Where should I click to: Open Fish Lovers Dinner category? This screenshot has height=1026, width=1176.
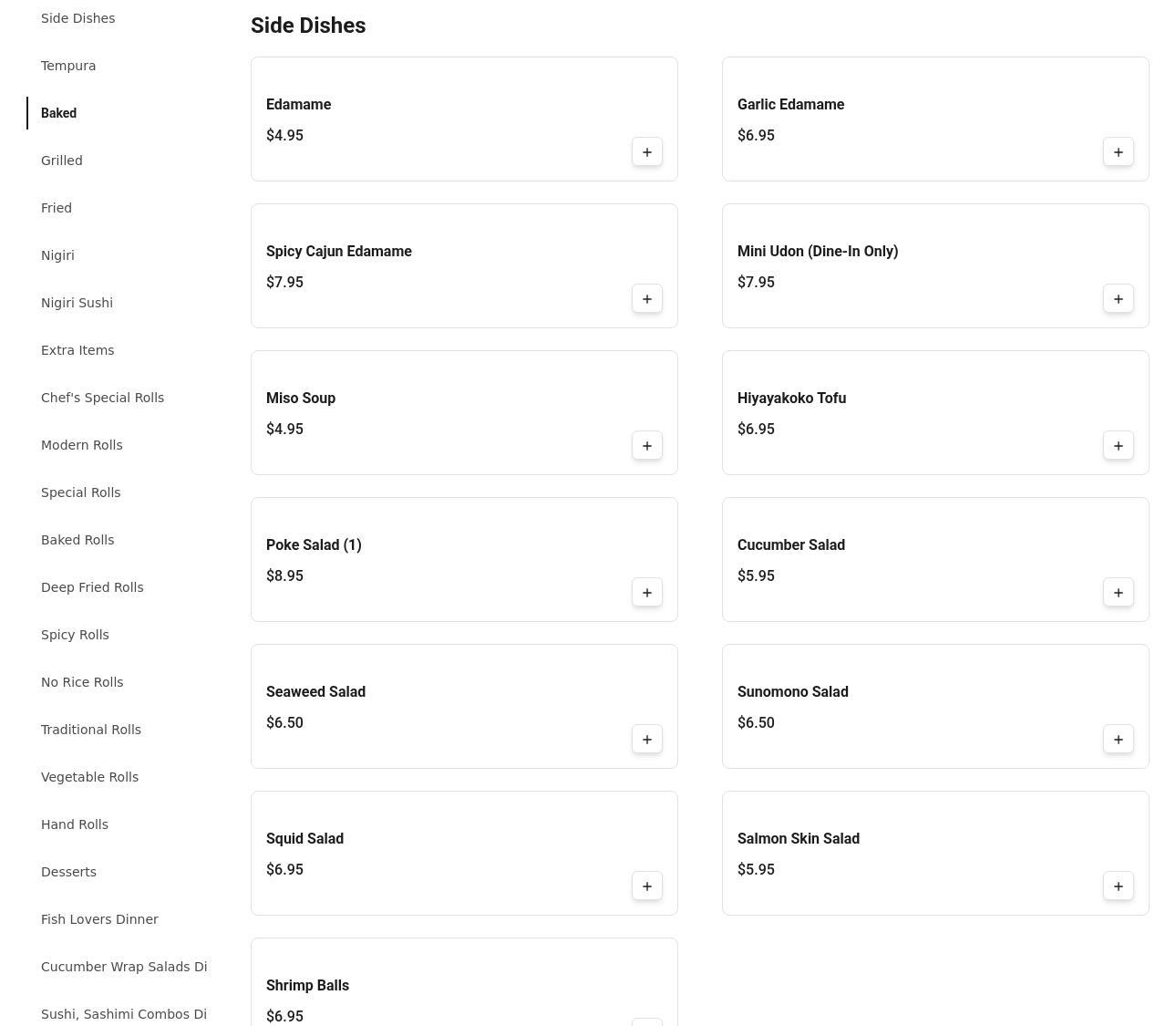click(99, 919)
